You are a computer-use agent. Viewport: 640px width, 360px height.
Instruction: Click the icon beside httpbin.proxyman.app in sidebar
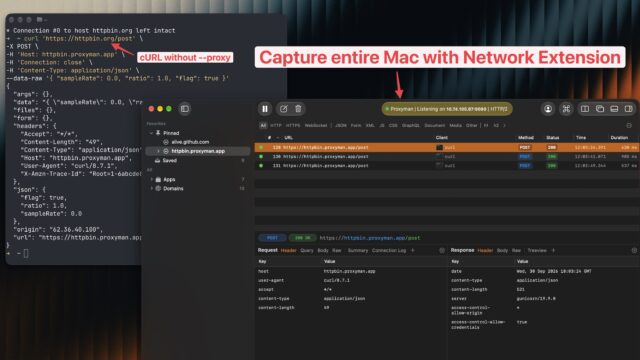tap(166, 151)
